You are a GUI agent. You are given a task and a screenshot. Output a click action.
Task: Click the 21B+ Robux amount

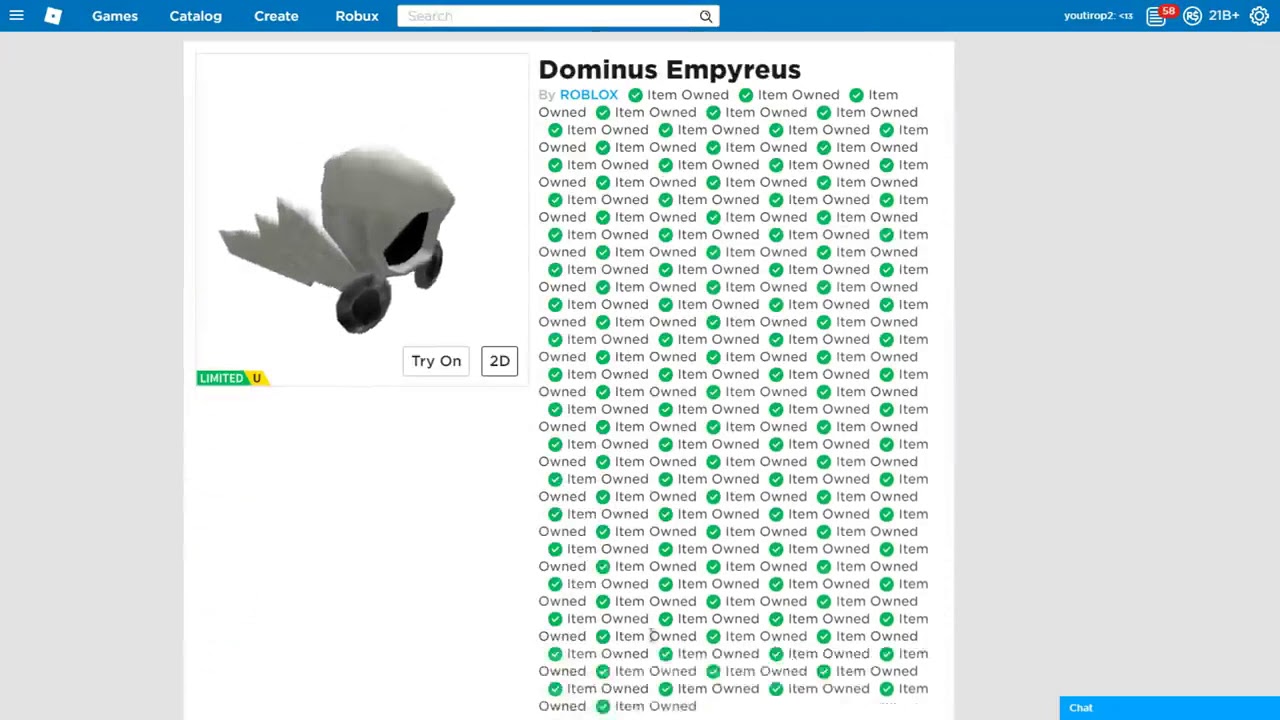[1224, 16]
